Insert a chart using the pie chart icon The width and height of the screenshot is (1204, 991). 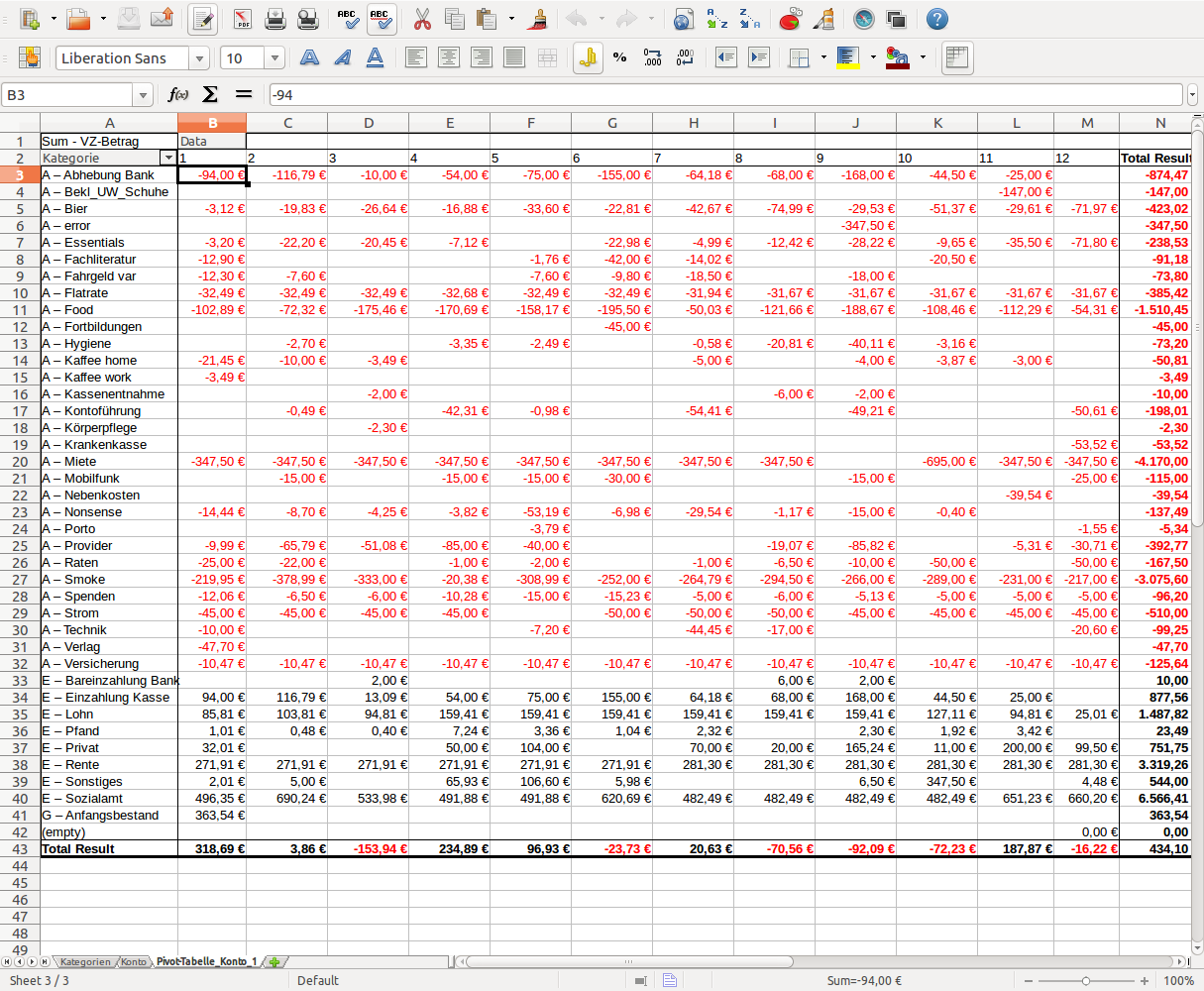pos(790,19)
